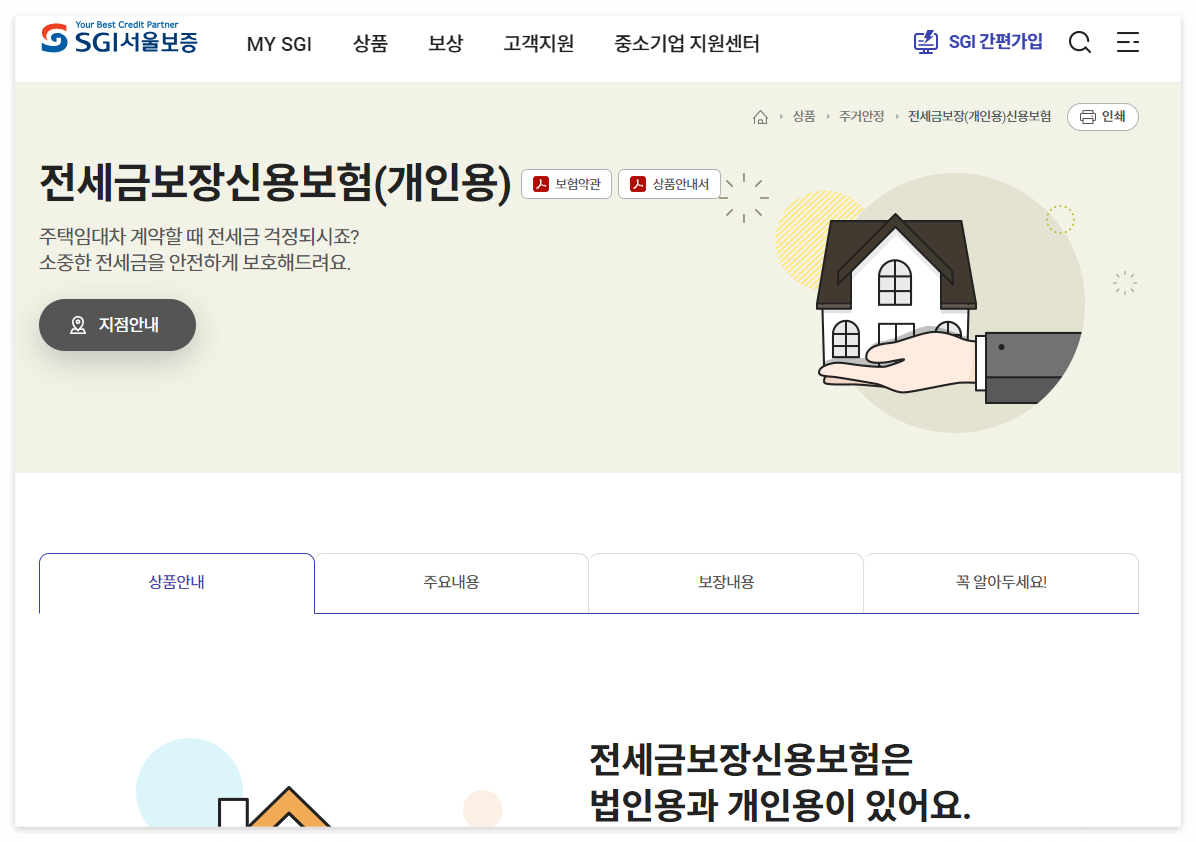Viewport: 1196px width, 842px height.
Task: Click the PDF icon beside 상품안내서
Action: point(638,184)
